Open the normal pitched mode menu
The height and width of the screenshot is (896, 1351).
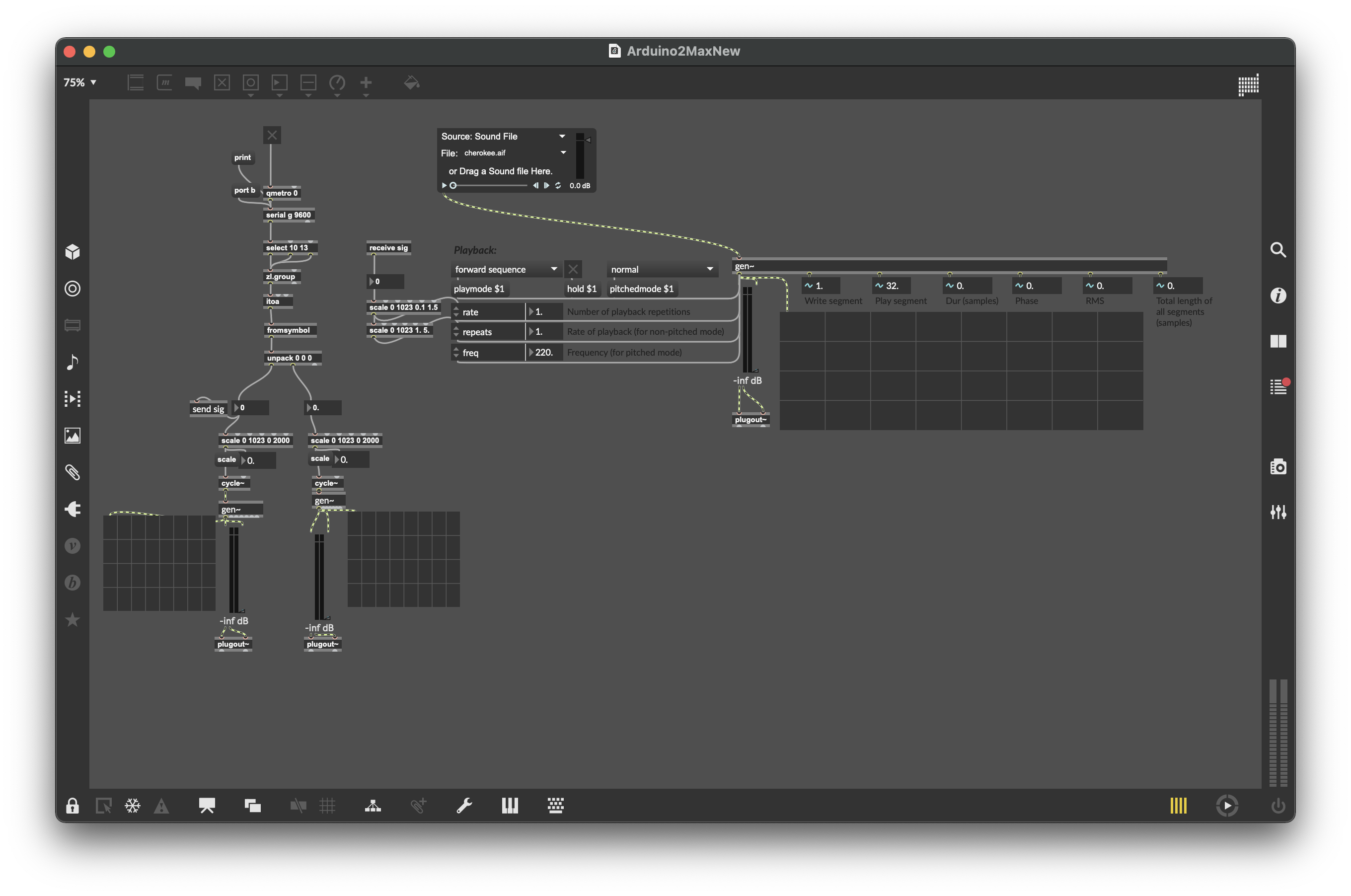pos(662,269)
